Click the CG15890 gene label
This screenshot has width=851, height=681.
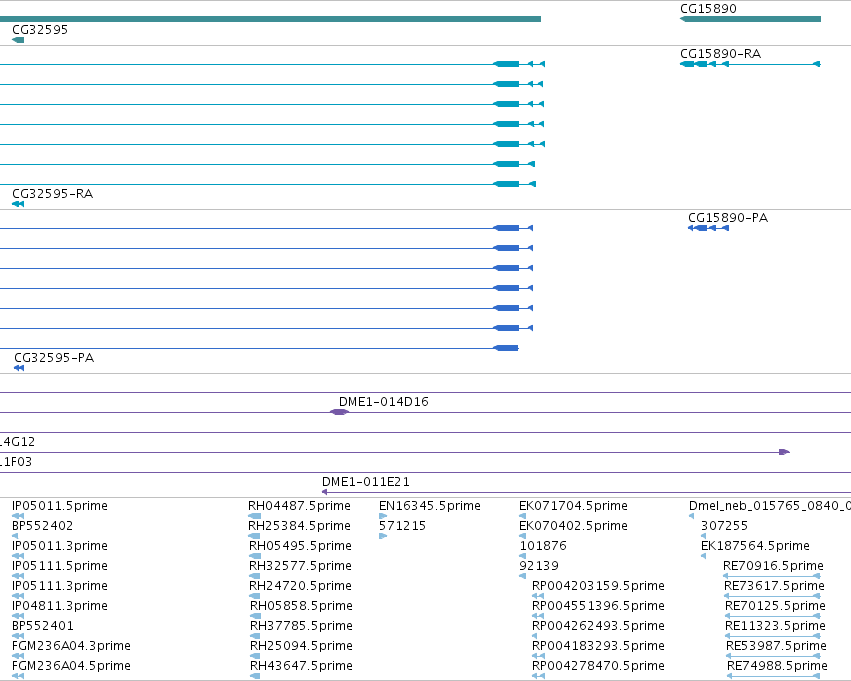pos(708,9)
